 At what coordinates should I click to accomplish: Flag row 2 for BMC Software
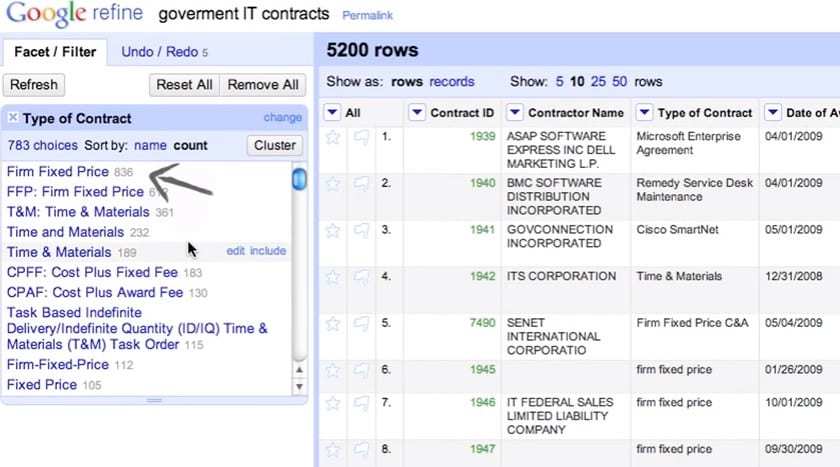pos(361,184)
